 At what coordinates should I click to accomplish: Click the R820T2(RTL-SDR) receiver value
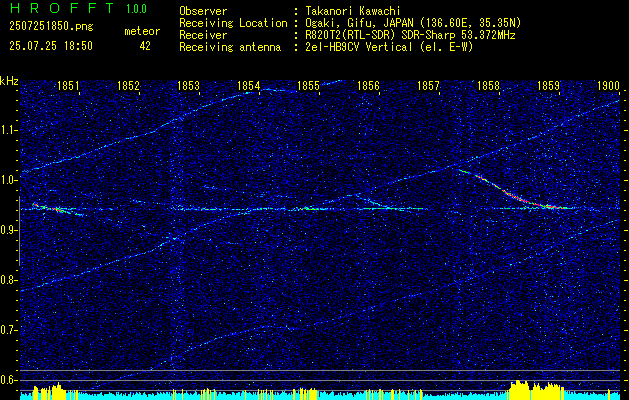410,35
